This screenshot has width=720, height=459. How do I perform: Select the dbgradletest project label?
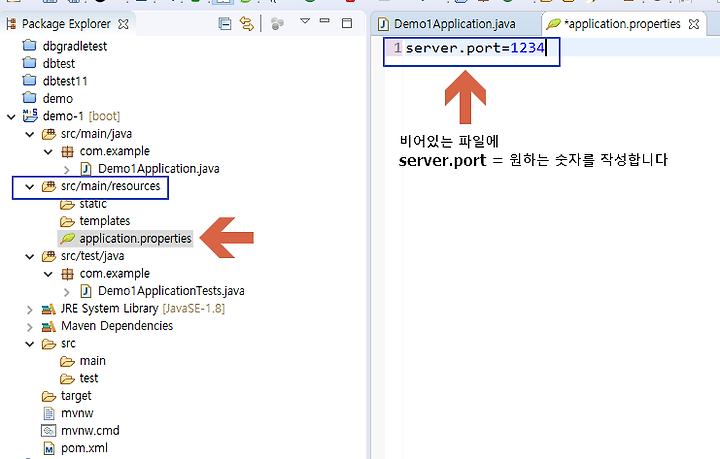pos(75,46)
